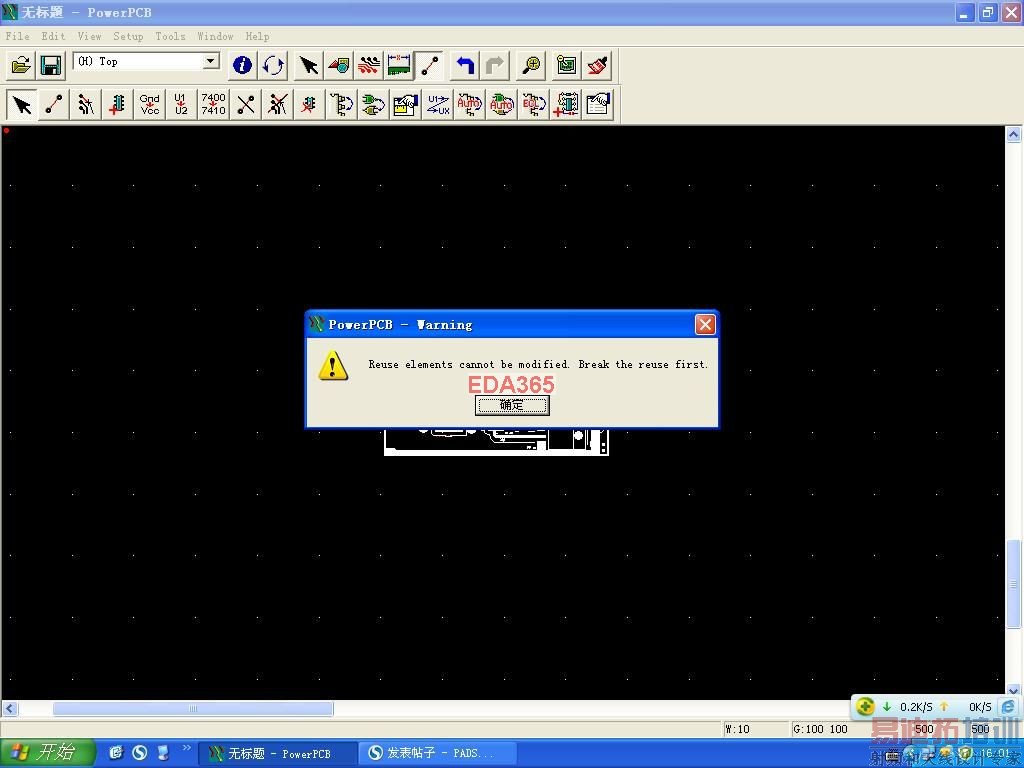Click the Add Reuse chip icon
Image resolution: width=1024 pixels, height=768 pixels.
566,104
